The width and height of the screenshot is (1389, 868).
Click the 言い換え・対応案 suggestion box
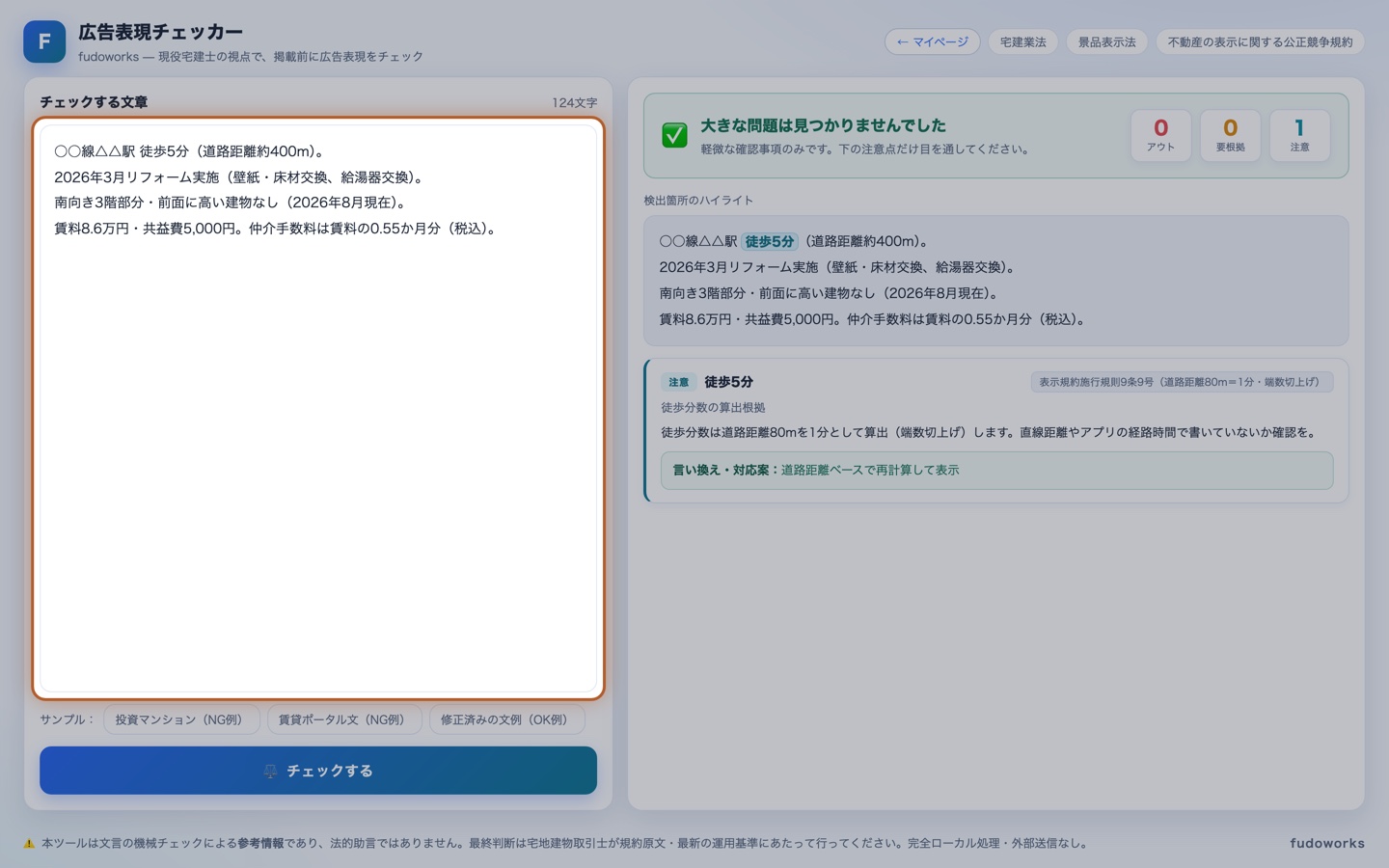pos(996,471)
